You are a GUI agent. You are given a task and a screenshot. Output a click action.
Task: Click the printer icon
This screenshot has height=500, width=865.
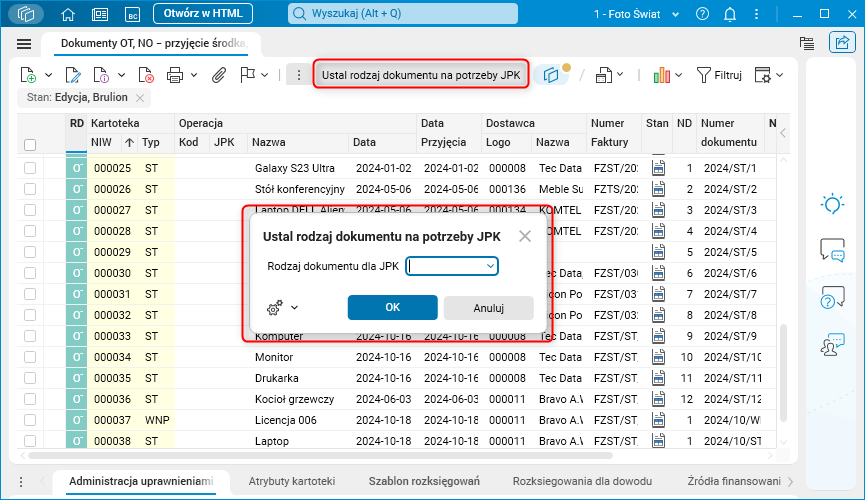(175, 75)
